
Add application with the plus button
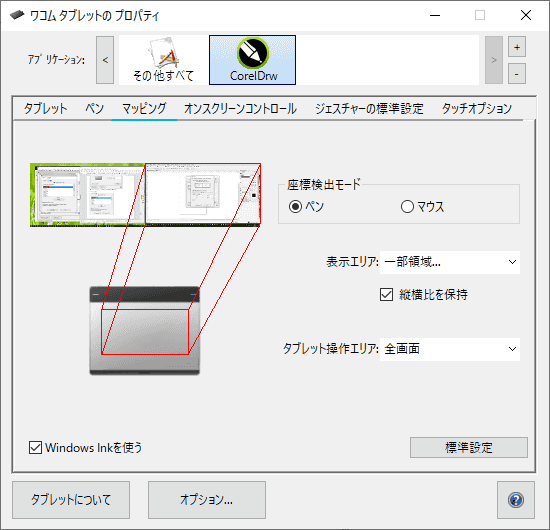coord(517,47)
